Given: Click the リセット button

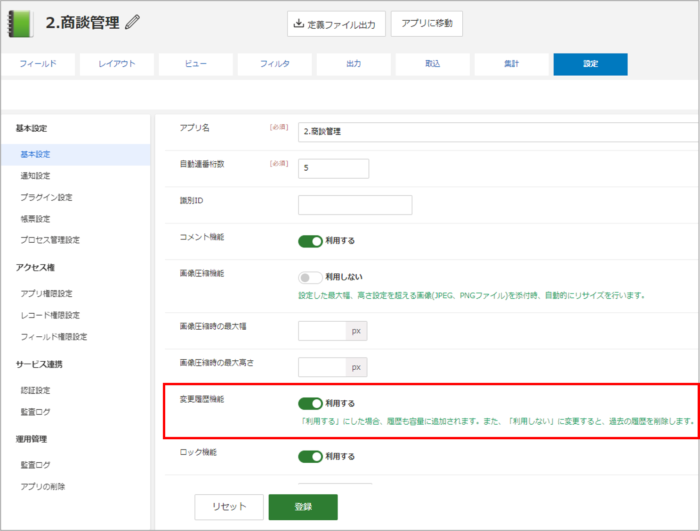Looking at the screenshot, I should pyautogui.click(x=229, y=507).
